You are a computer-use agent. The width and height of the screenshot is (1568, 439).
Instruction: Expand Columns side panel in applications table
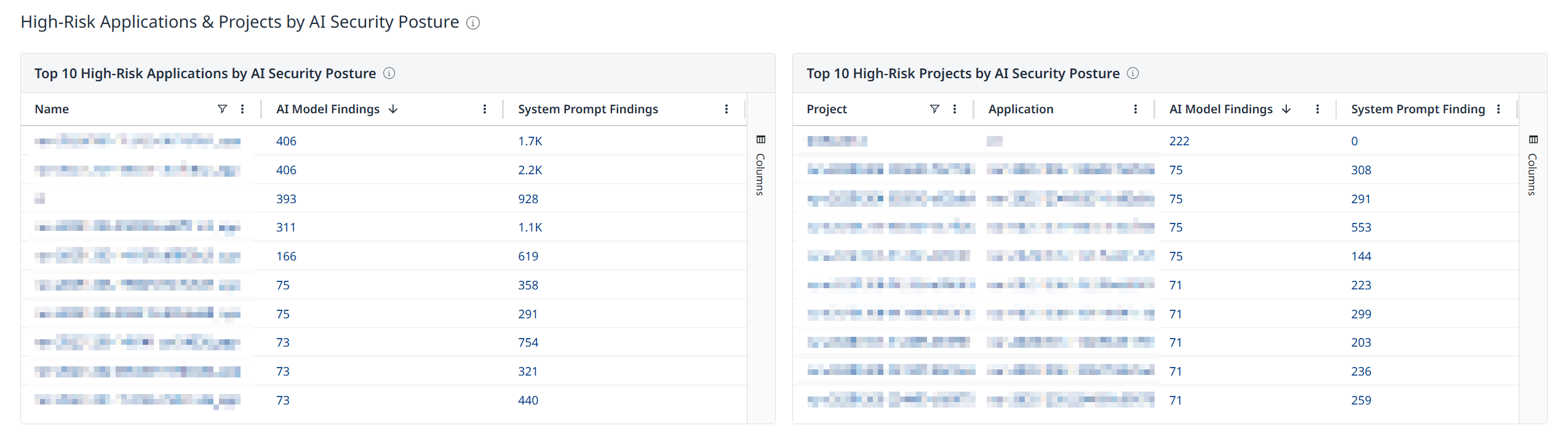coord(760,165)
